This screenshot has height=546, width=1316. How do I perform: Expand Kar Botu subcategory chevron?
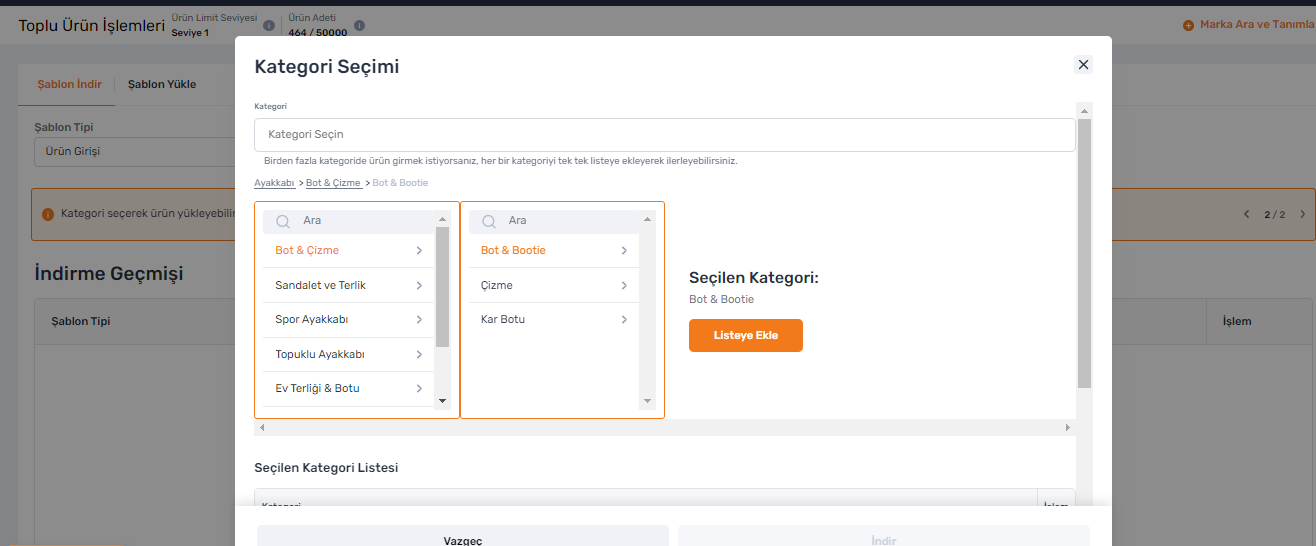click(x=624, y=320)
